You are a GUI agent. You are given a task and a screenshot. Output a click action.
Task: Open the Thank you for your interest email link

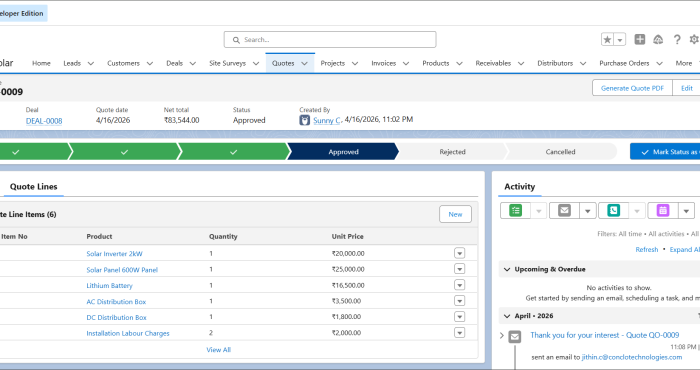tap(604, 335)
